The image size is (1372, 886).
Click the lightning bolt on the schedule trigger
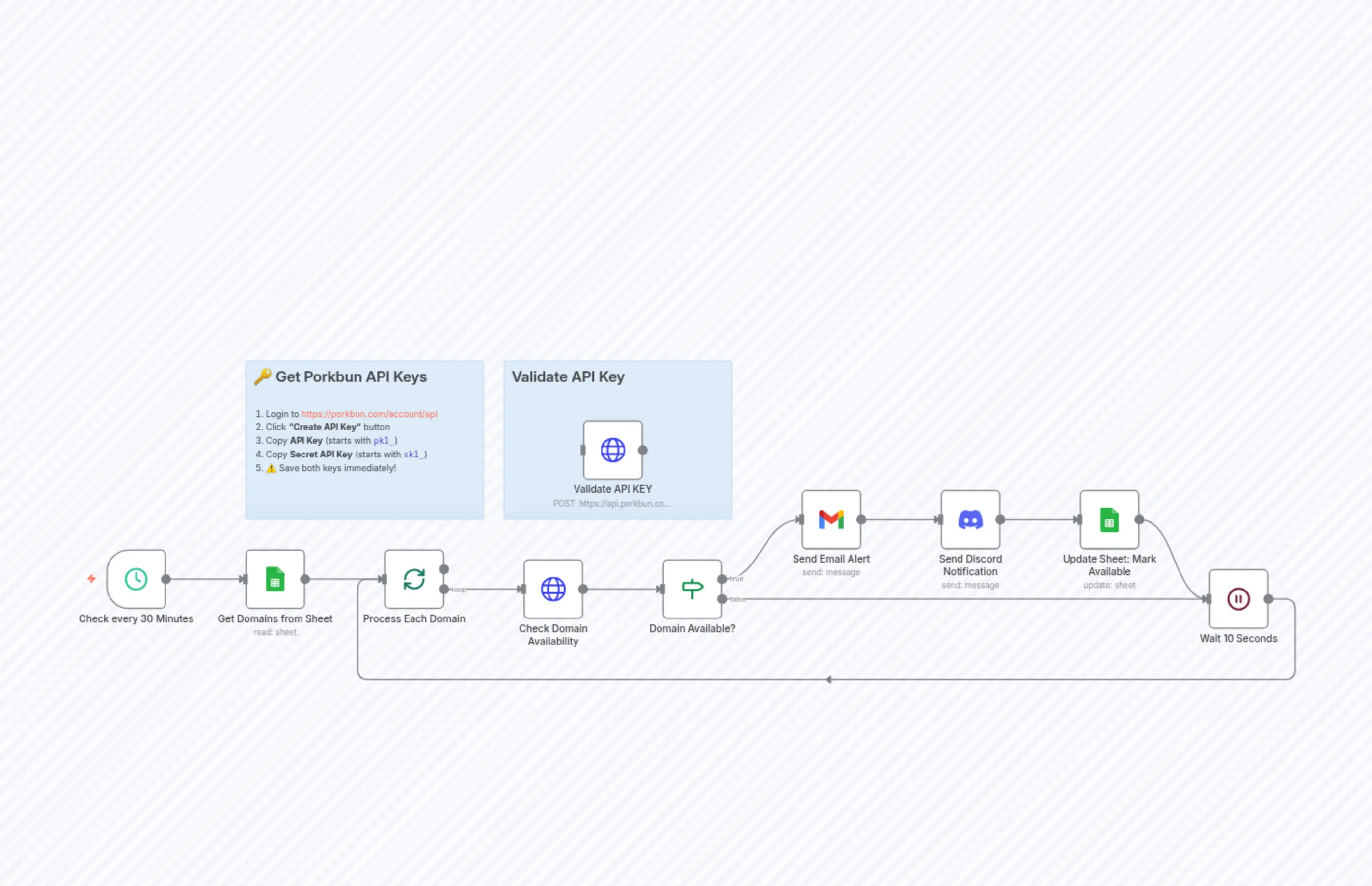tap(91, 578)
